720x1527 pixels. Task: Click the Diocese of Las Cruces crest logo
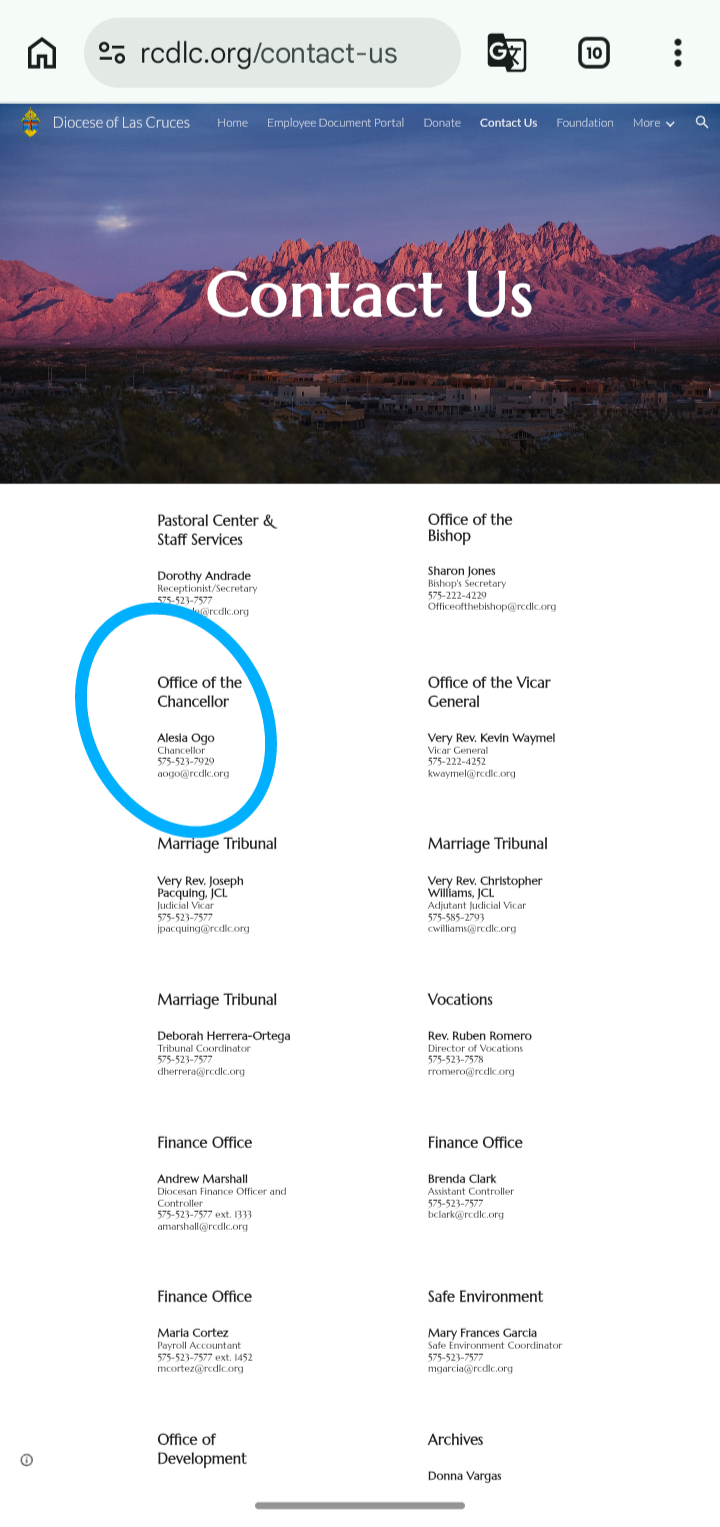pos(30,123)
